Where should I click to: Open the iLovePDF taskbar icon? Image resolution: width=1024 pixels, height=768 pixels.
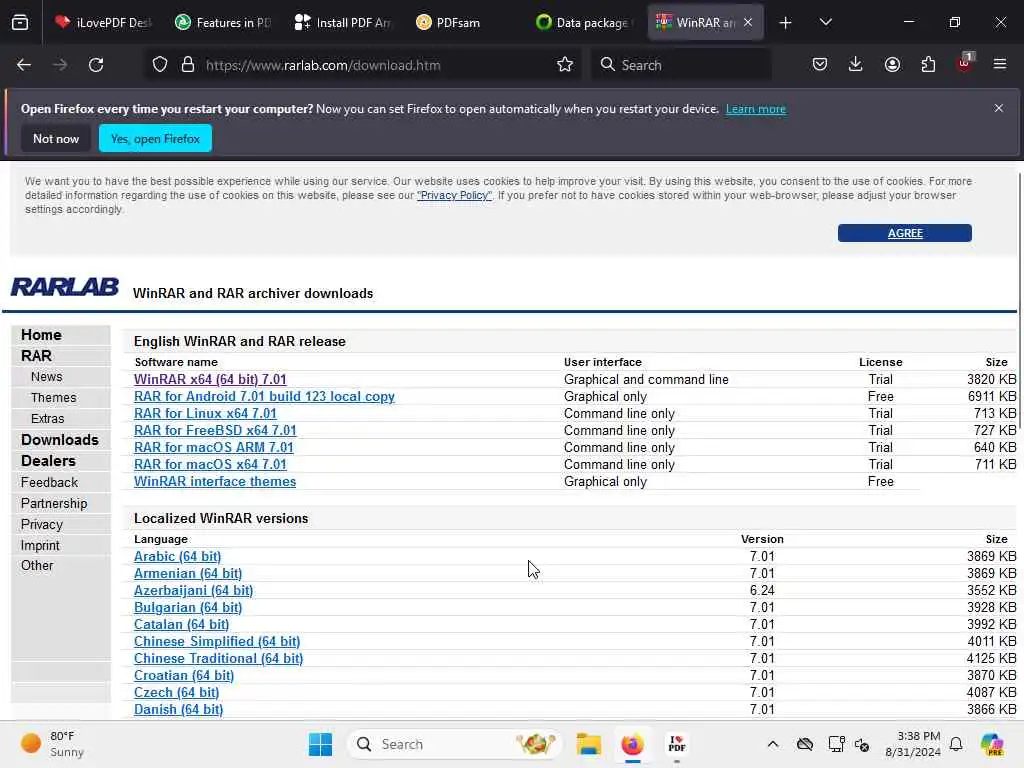pos(677,744)
